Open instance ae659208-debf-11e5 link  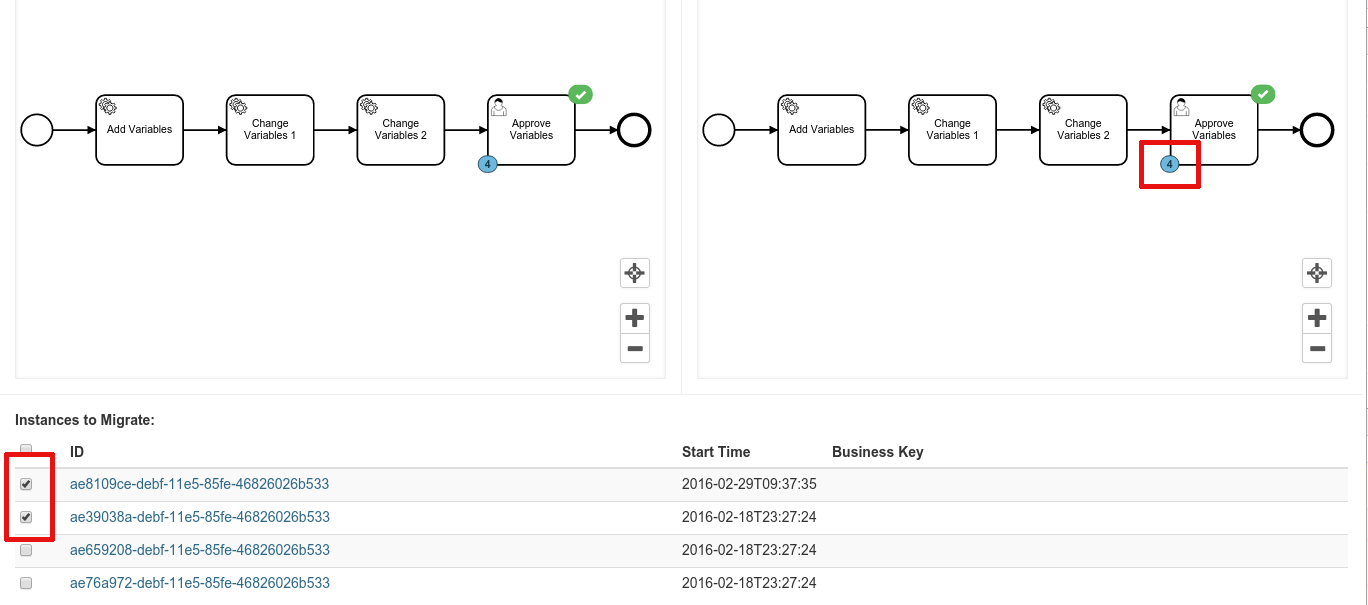pyautogui.click(x=199, y=550)
